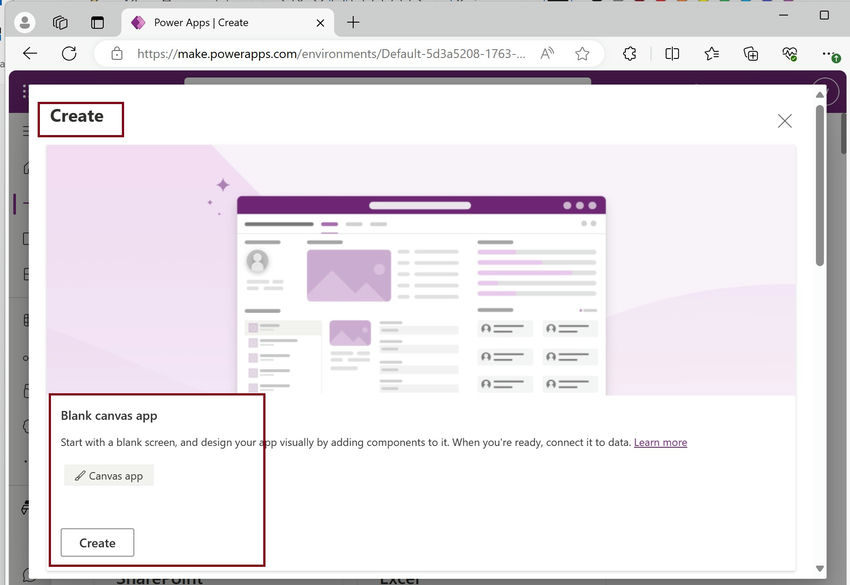
Task: Select the Canvas app tag
Action: point(109,475)
